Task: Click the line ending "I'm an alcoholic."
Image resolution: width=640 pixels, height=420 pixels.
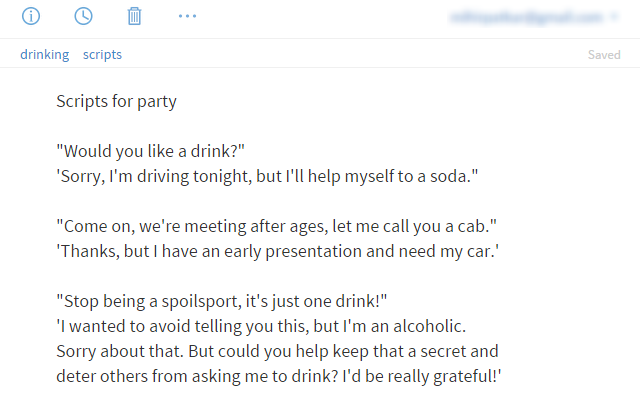Action: 261,326
